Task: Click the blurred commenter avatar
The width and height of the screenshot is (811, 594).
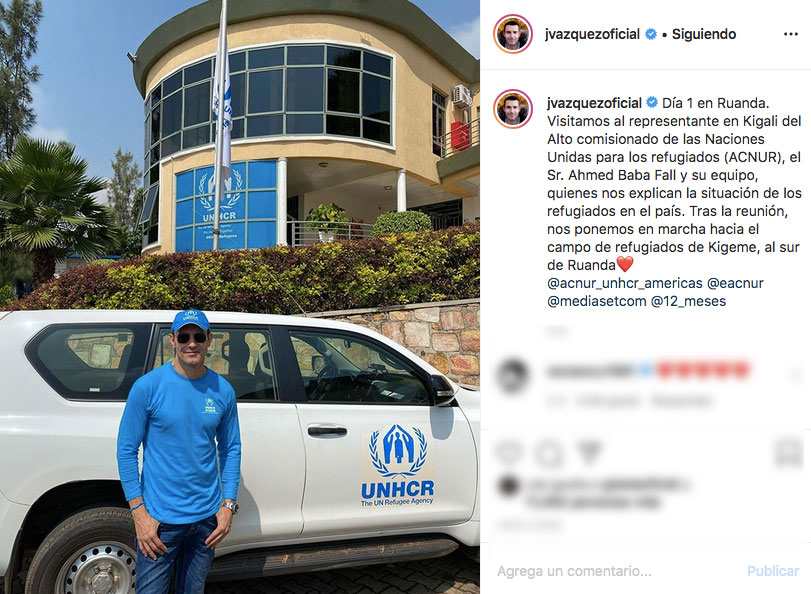Action: [x=513, y=376]
